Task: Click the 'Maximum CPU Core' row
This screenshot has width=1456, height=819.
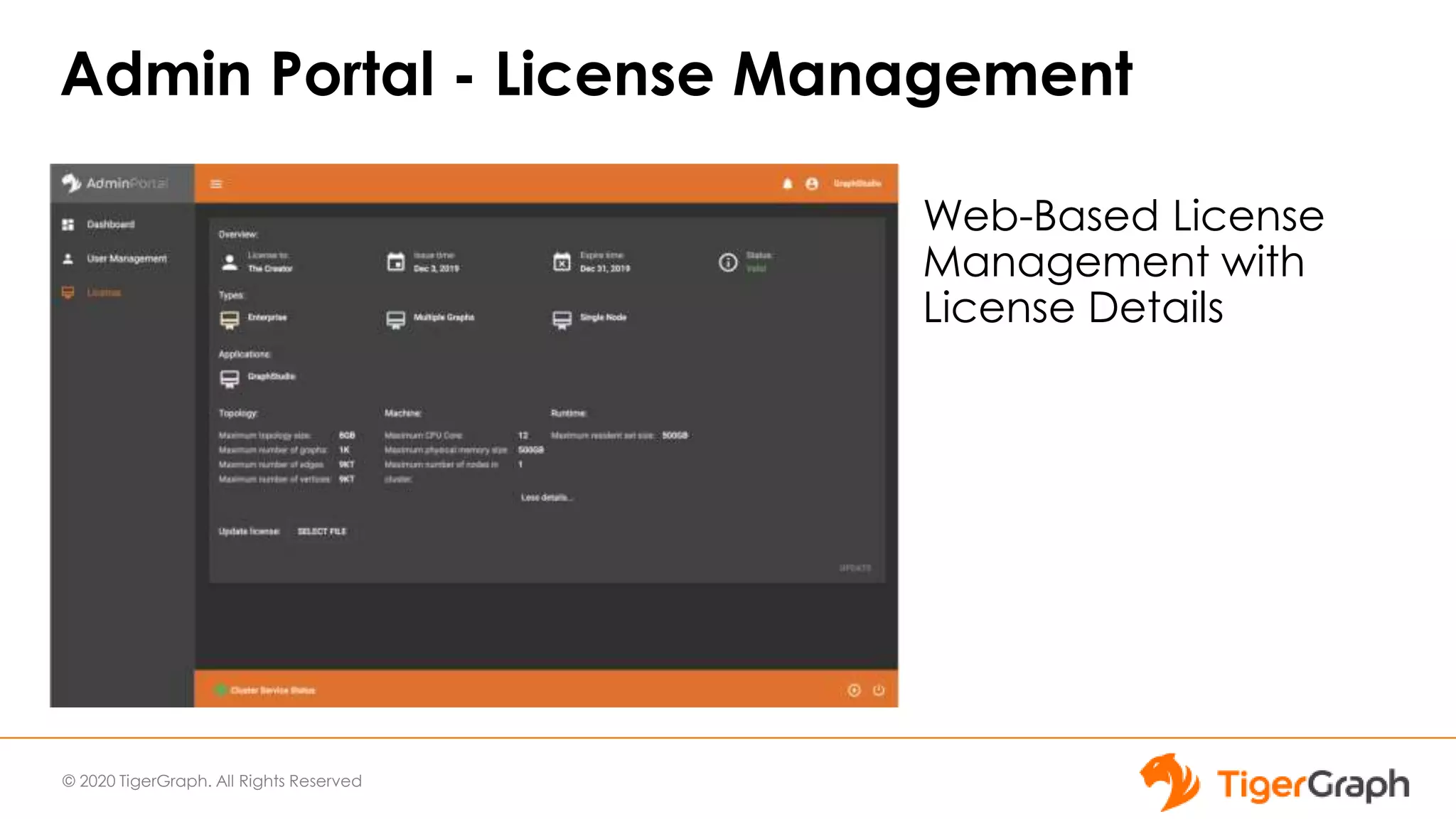Action: [x=456, y=435]
